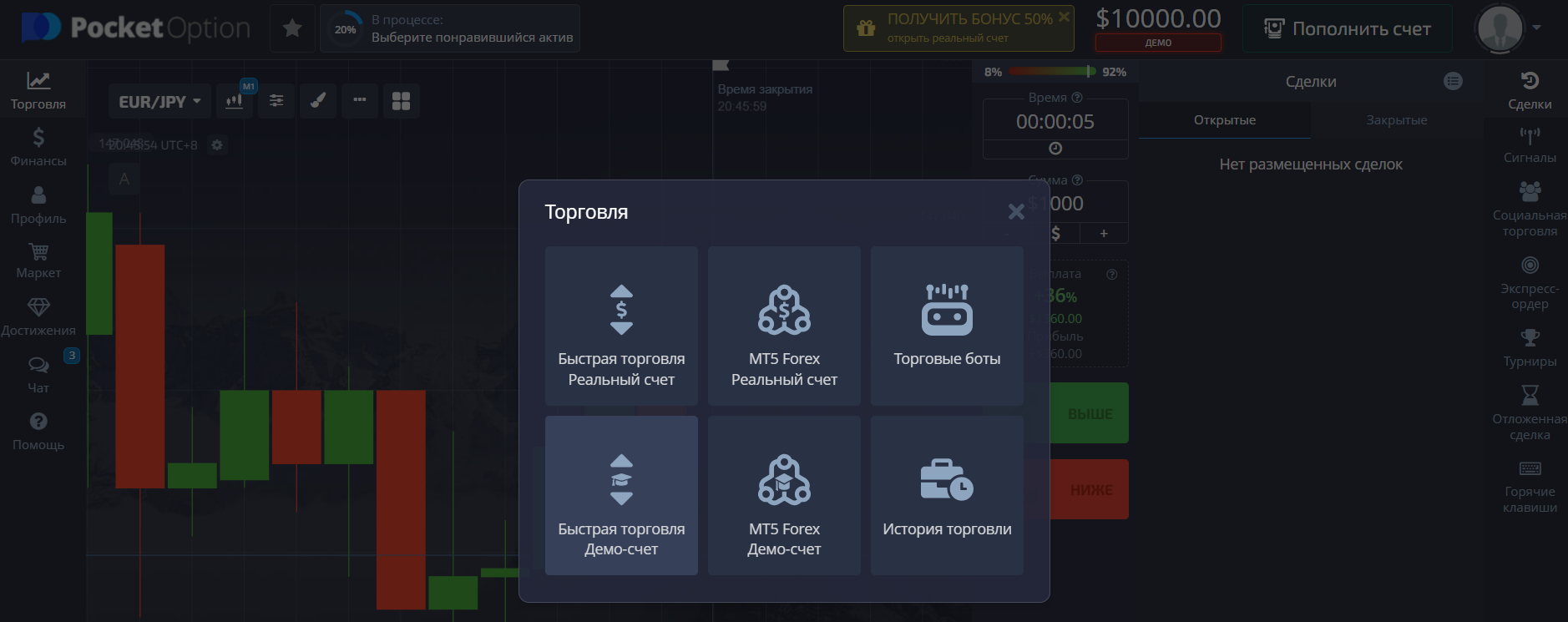Open Сигналы in right sidebar
Image resolution: width=1568 pixels, height=622 pixels.
[x=1530, y=145]
